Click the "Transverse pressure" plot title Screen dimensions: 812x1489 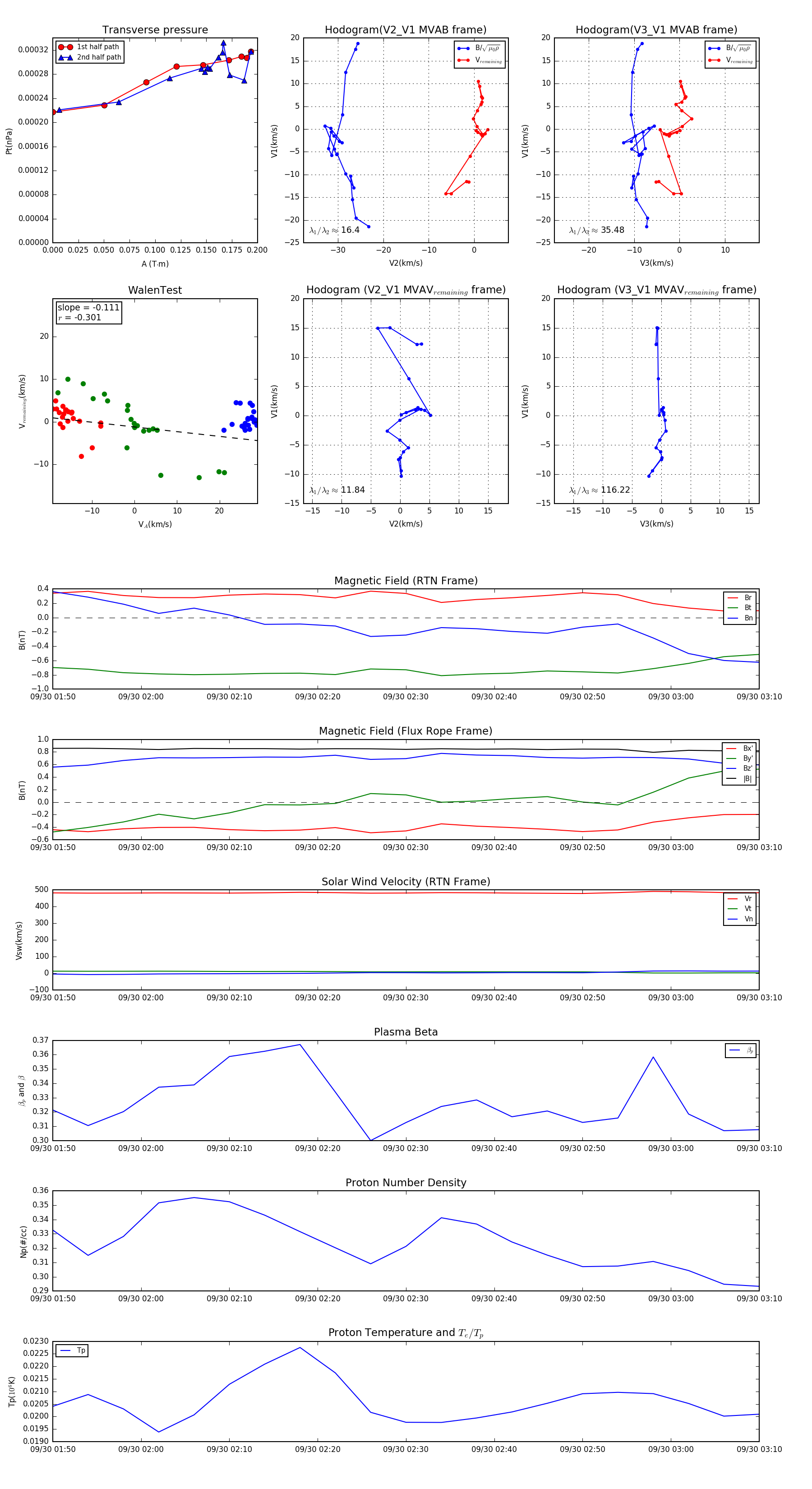click(155, 30)
